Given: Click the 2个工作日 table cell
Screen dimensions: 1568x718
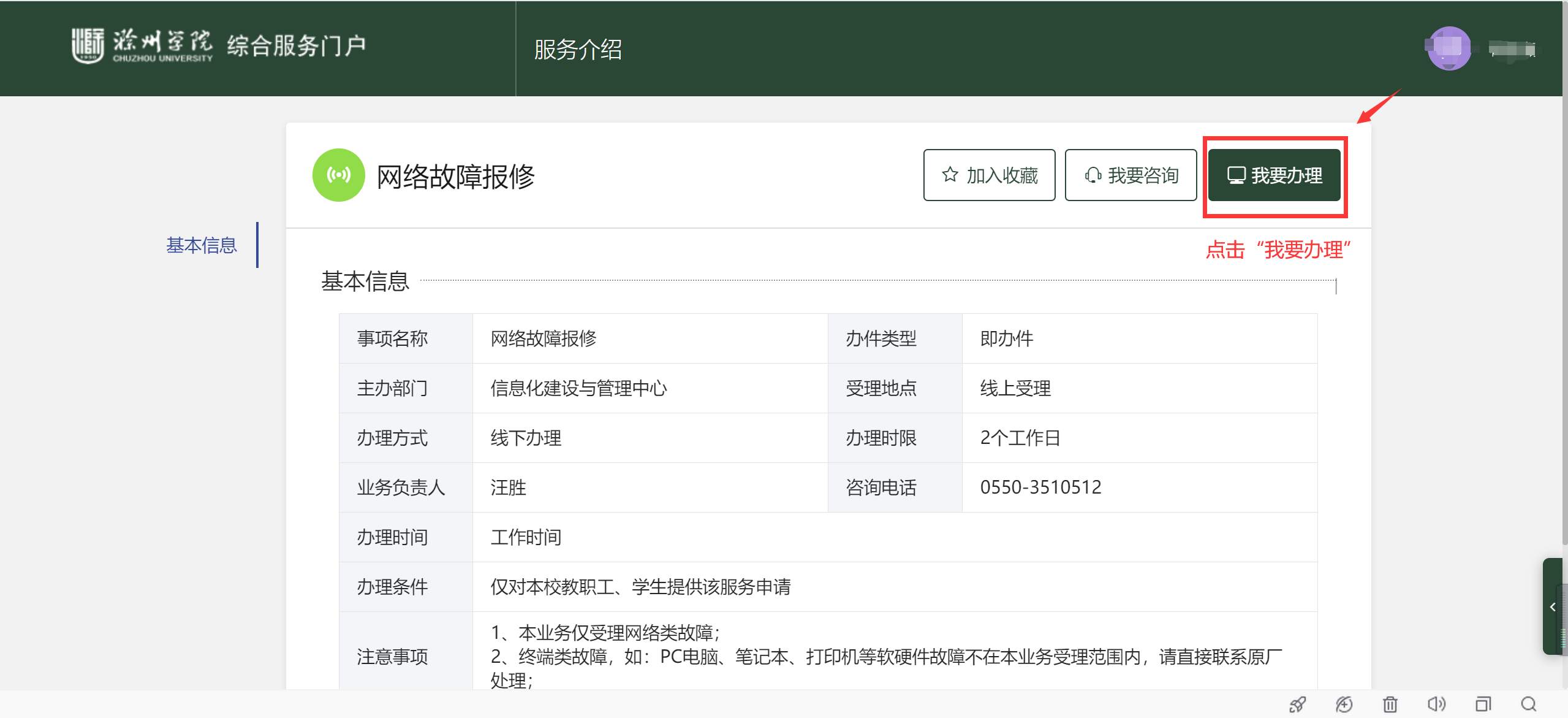Looking at the screenshot, I should coord(1140,438).
